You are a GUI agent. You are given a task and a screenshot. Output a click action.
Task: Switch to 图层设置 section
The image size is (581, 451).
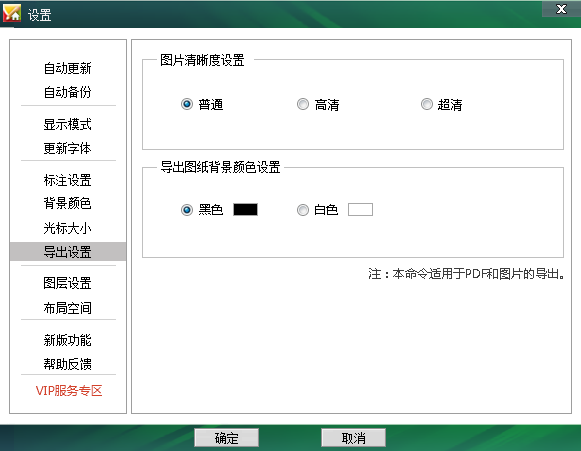point(67,283)
